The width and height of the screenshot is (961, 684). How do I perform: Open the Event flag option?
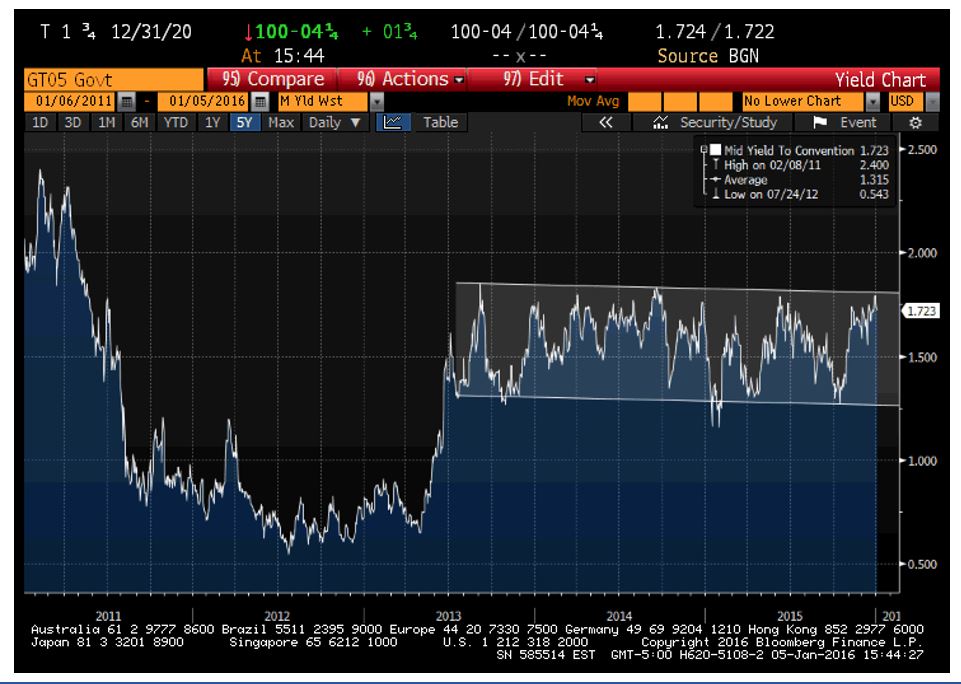click(x=845, y=122)
